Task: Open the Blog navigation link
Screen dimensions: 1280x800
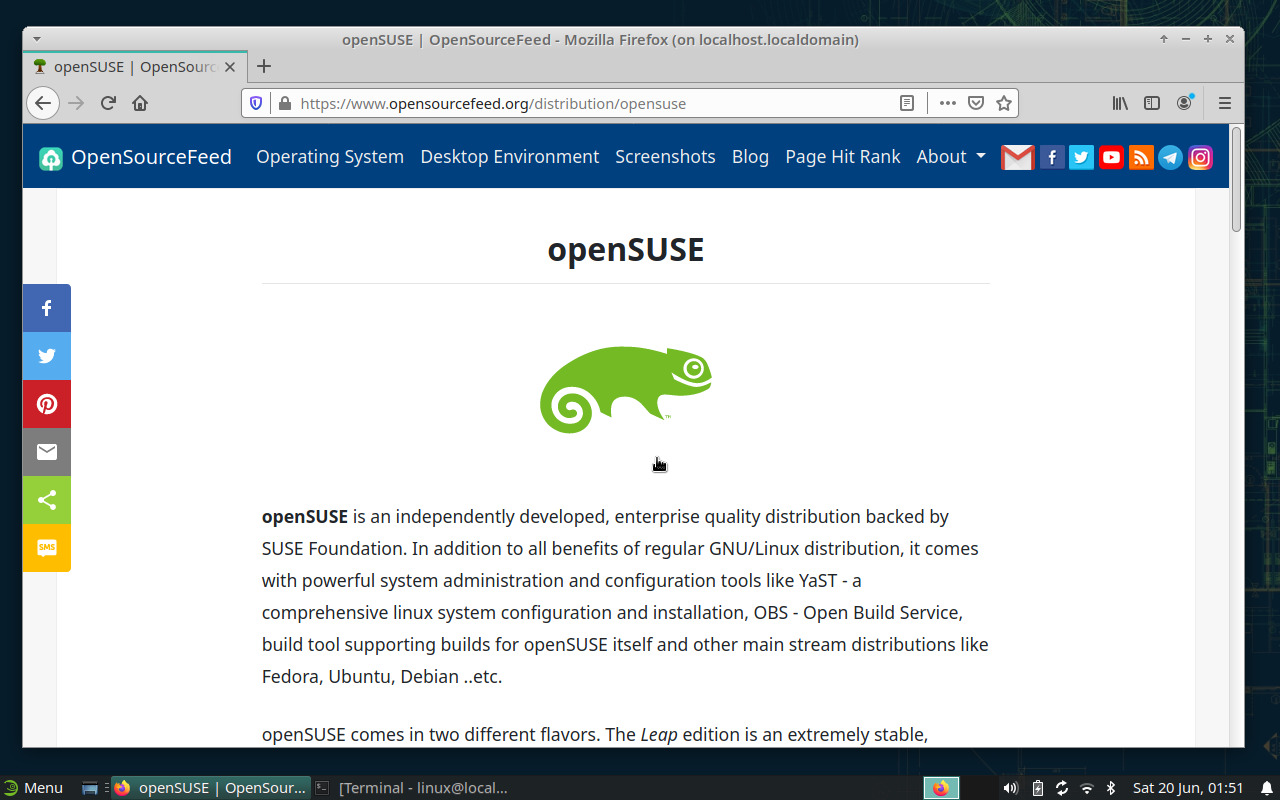Action: [x=750, y=157]
